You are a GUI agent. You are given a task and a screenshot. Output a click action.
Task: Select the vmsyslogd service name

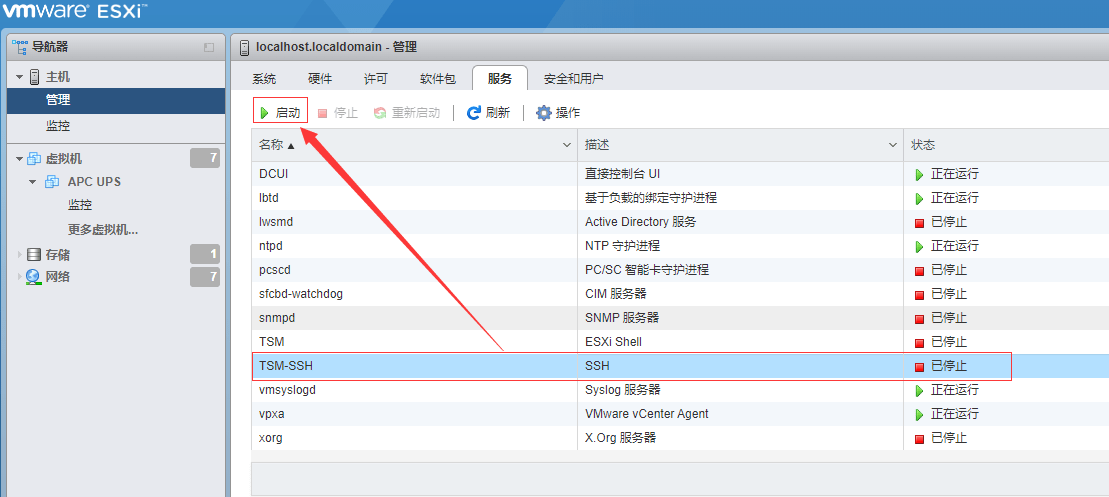tap(287, 390)
